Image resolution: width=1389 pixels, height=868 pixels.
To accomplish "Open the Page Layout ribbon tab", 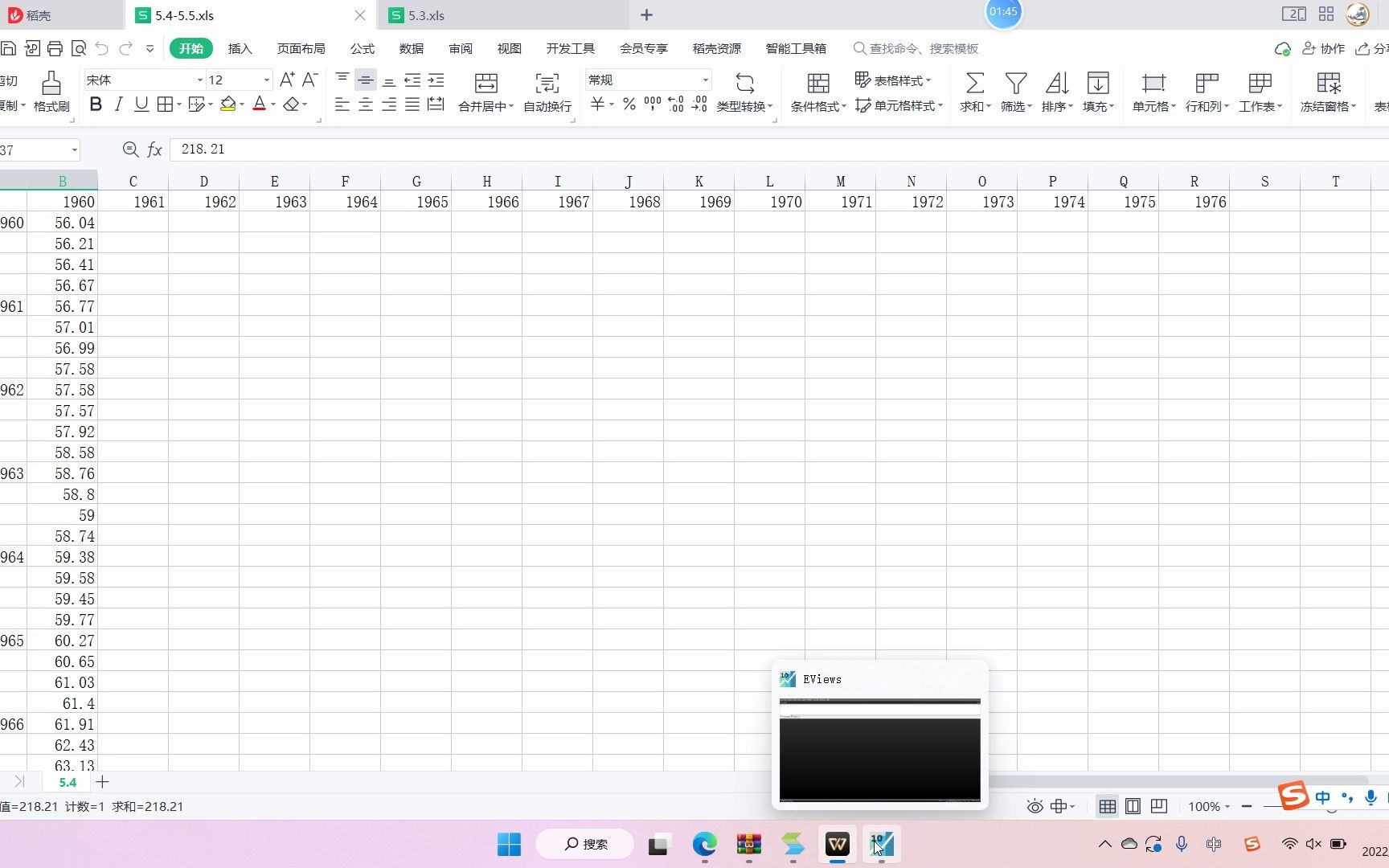I will pyautogui.click(x=301, y=48).
